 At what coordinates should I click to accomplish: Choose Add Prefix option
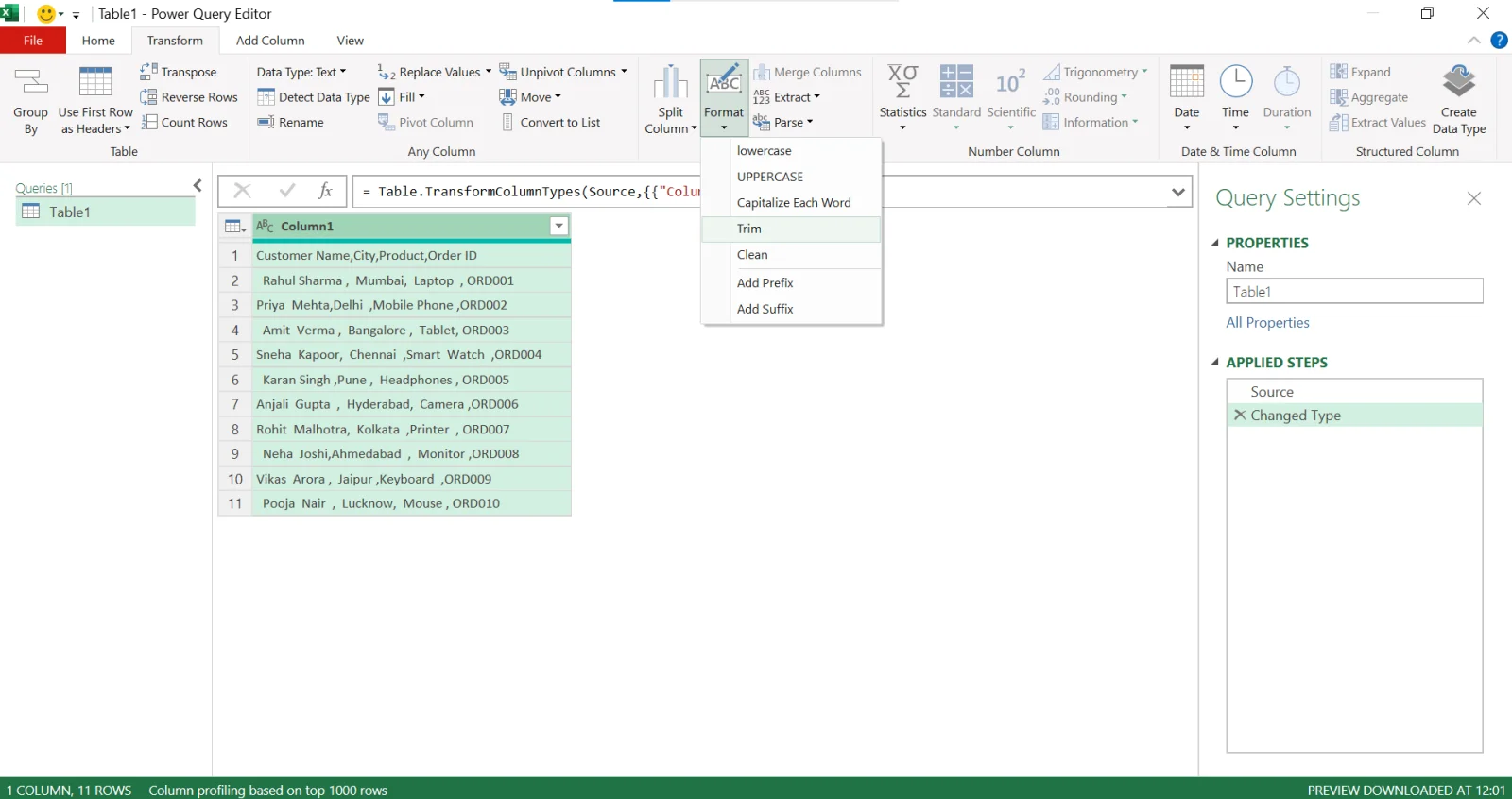tap(792, 283)
